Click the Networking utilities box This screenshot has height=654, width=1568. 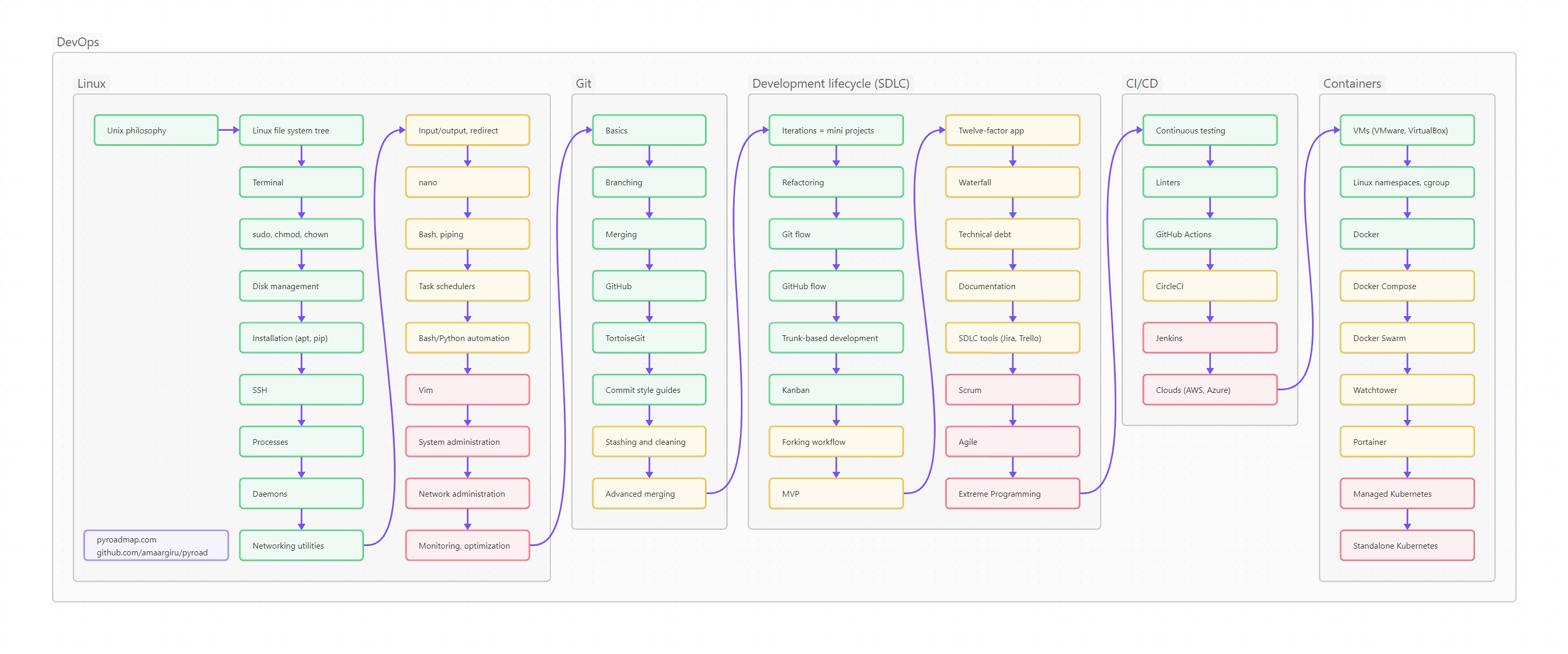click(x=301, y=546)
